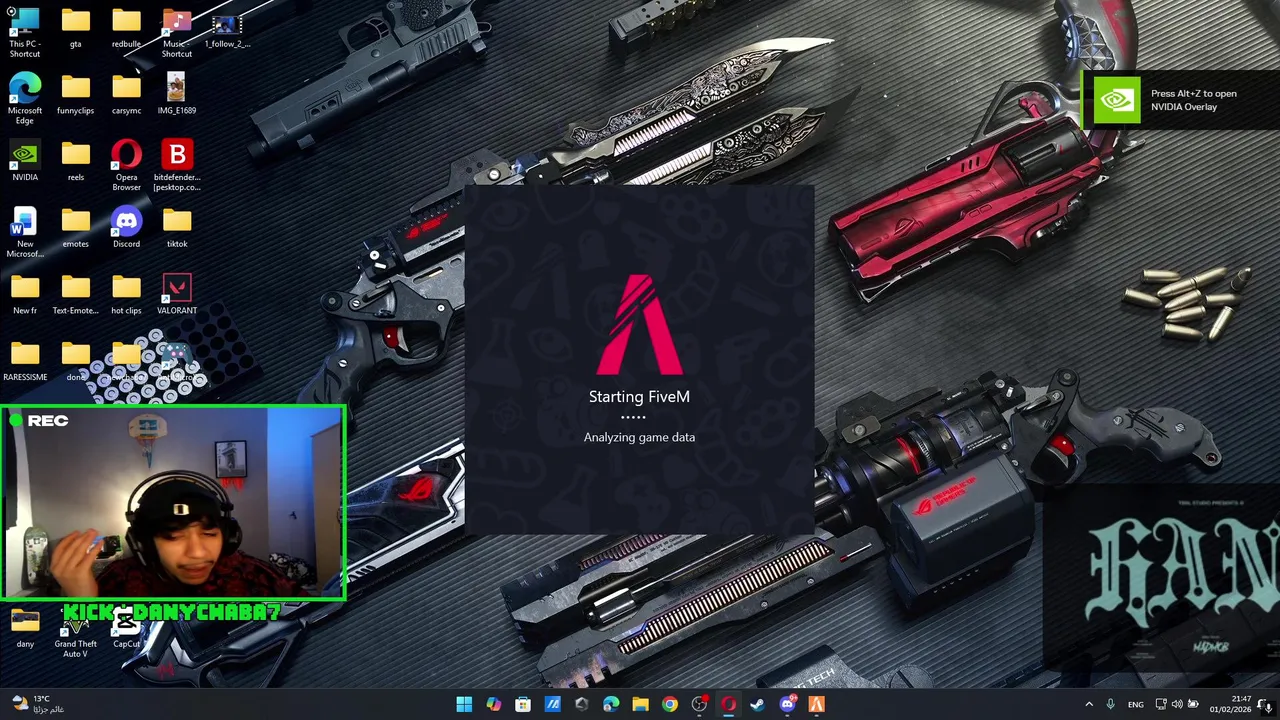This screenshot has width=1280, height=720.
Task: Open the redbulle folder
Action: (126, 28)
